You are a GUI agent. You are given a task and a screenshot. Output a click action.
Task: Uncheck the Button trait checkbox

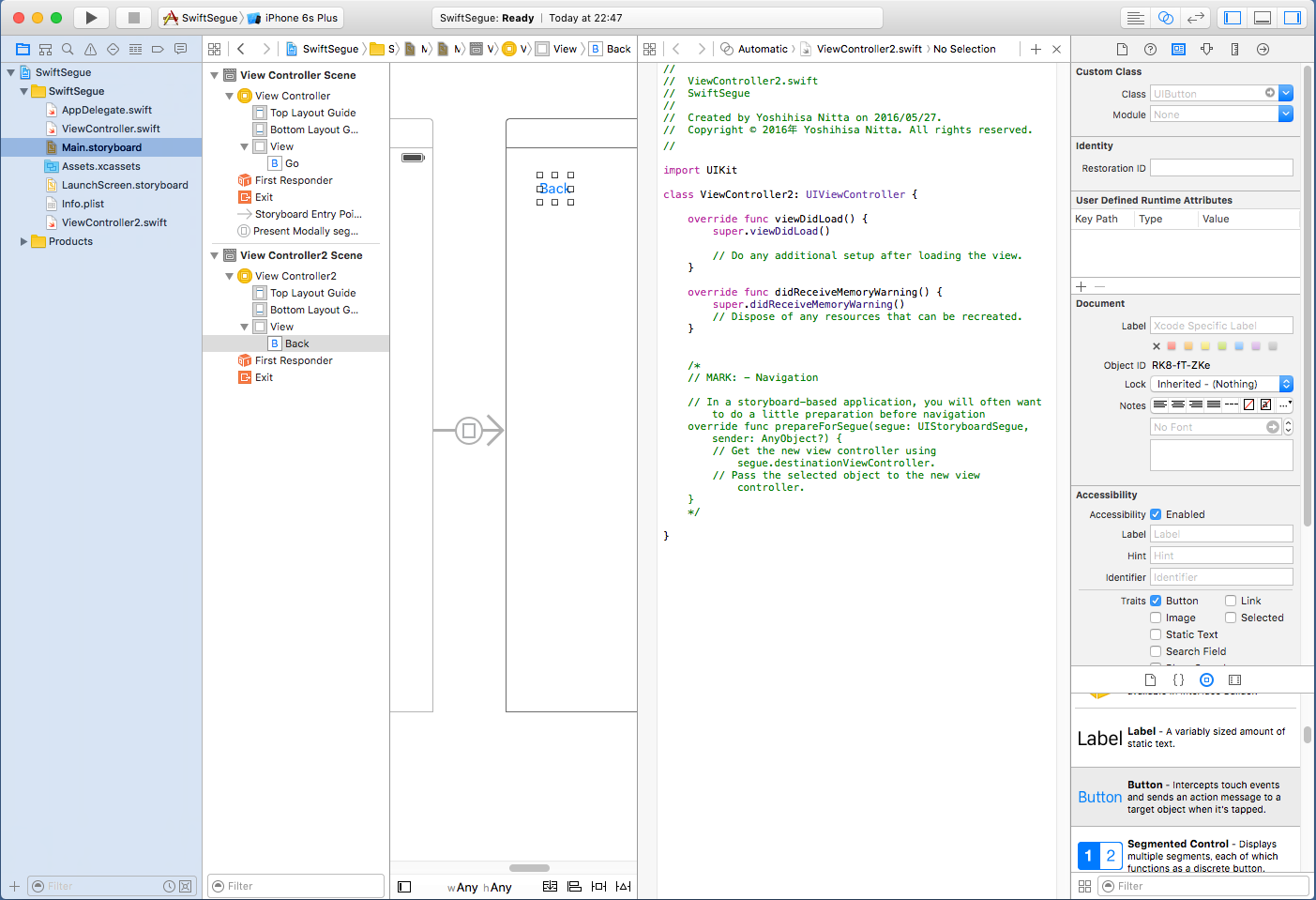point(1156,601)
